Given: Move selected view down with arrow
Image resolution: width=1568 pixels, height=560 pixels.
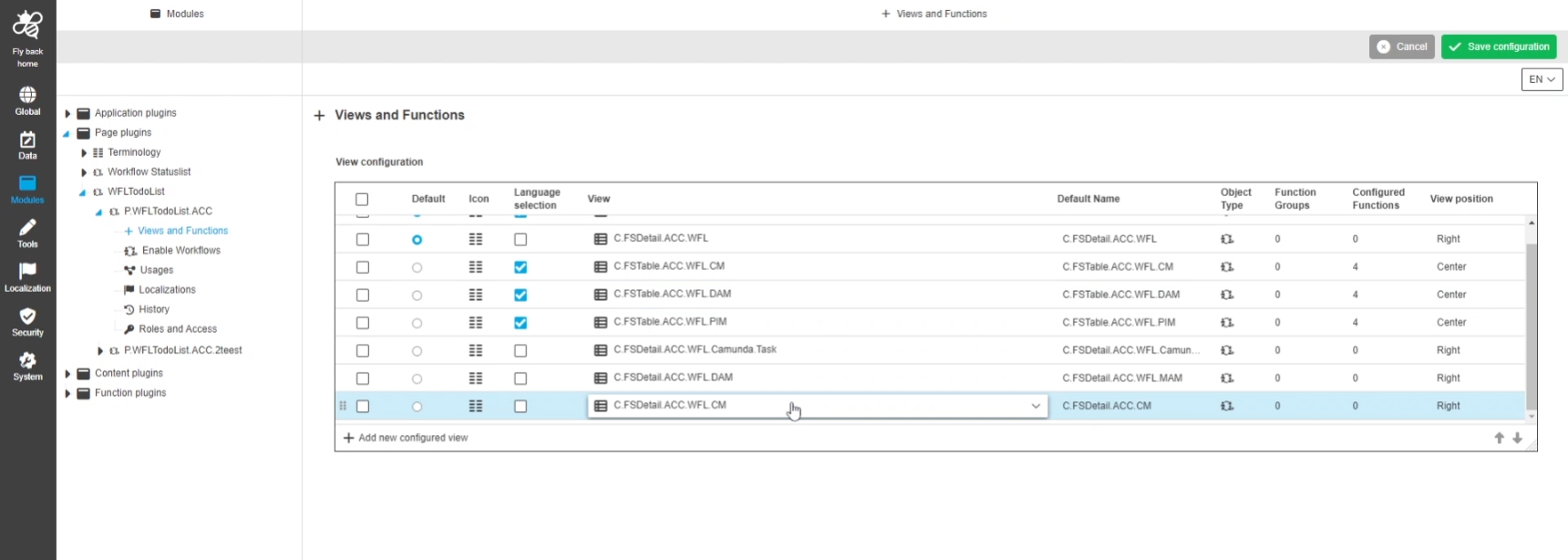Looking at the screenshot, I should [x=1518, y=438].
